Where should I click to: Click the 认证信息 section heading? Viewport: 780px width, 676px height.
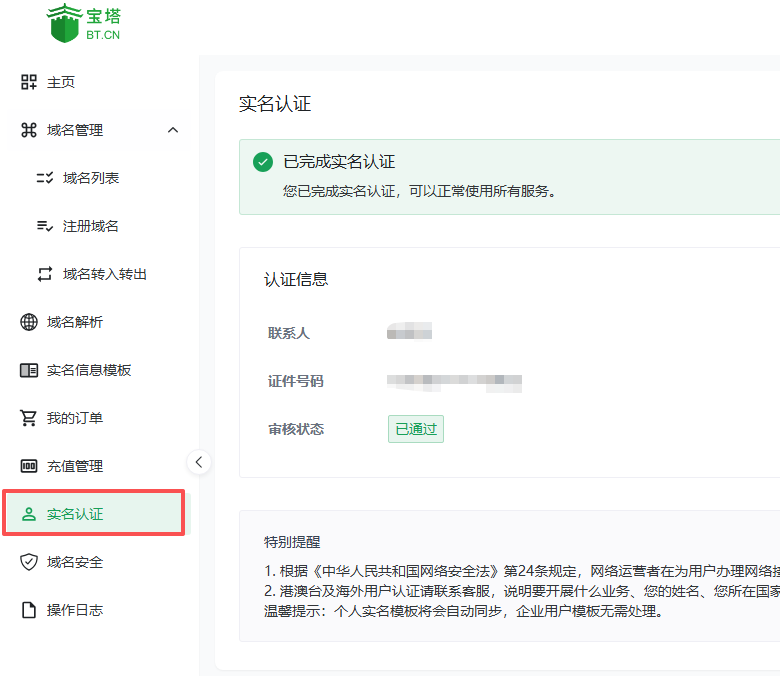click(296, 279)
